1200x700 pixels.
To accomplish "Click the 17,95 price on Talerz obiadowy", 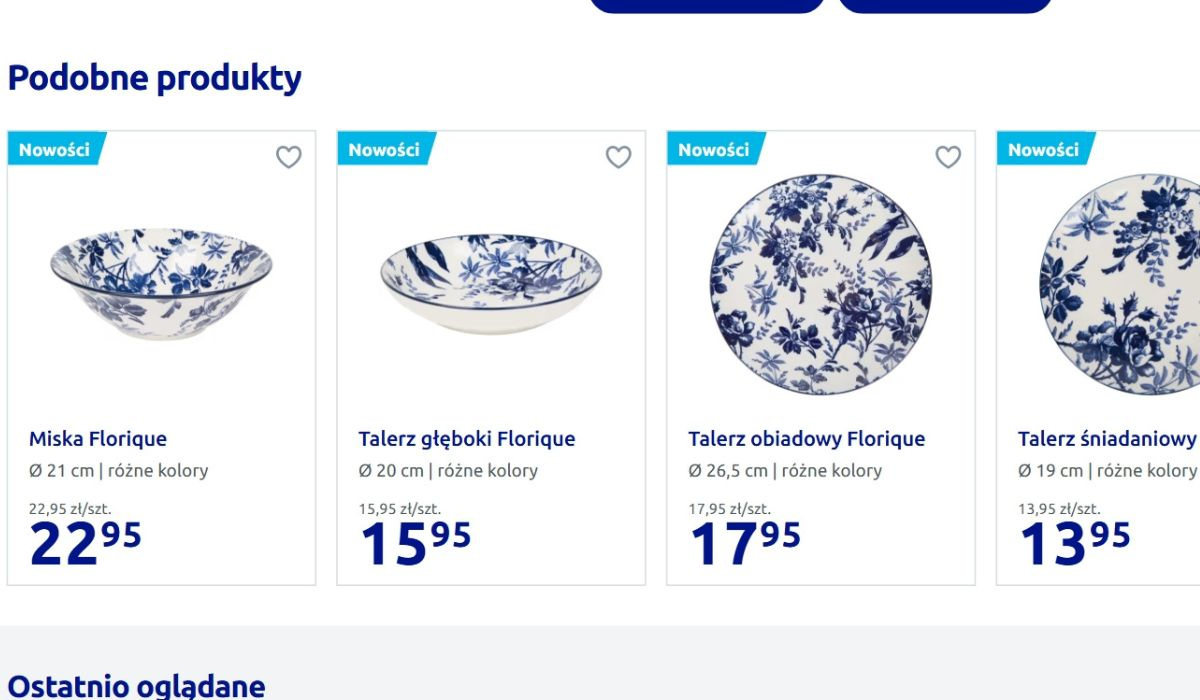I will coord(745,542).
